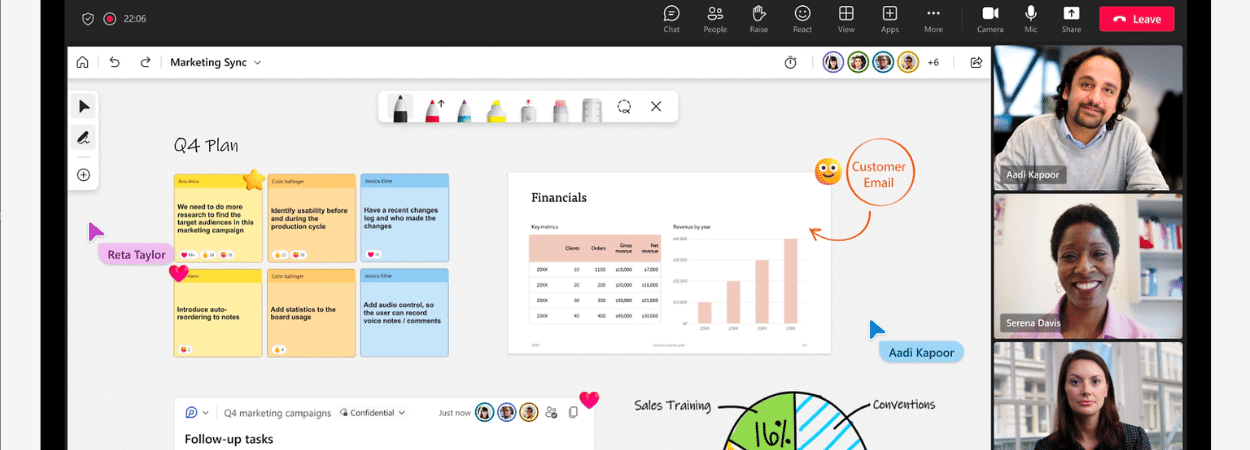The width and height of the screenshot is (1250, 450).
Task: Select the red pen color
Action: 434,108
